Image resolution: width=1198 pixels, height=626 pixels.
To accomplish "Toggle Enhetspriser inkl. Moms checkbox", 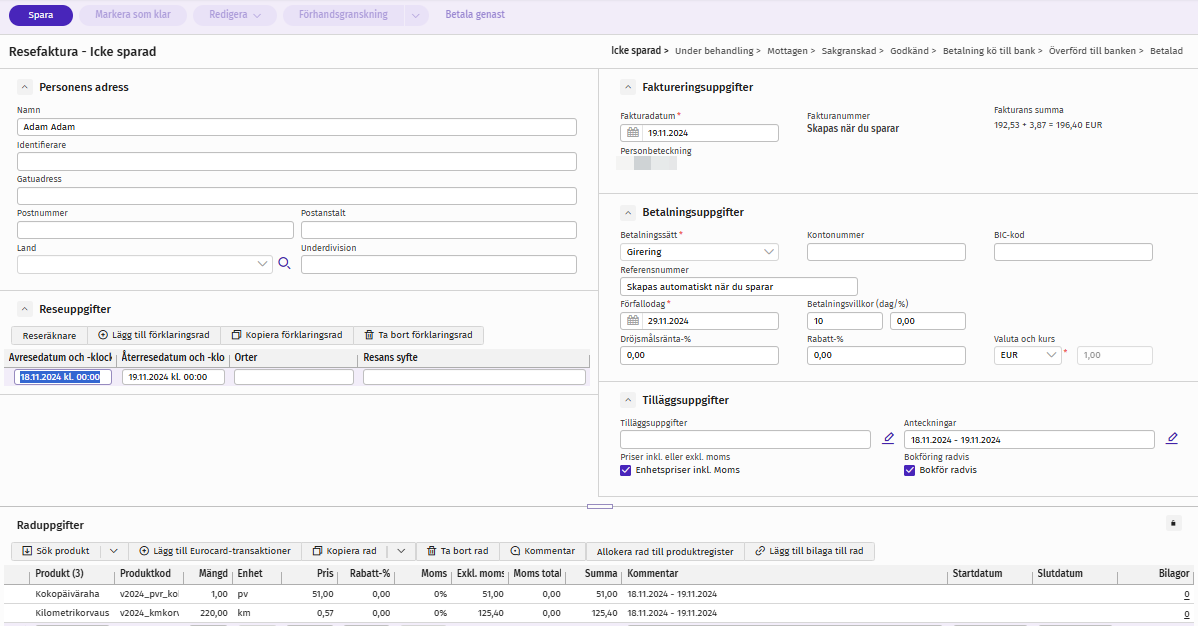I will [626, 470].
